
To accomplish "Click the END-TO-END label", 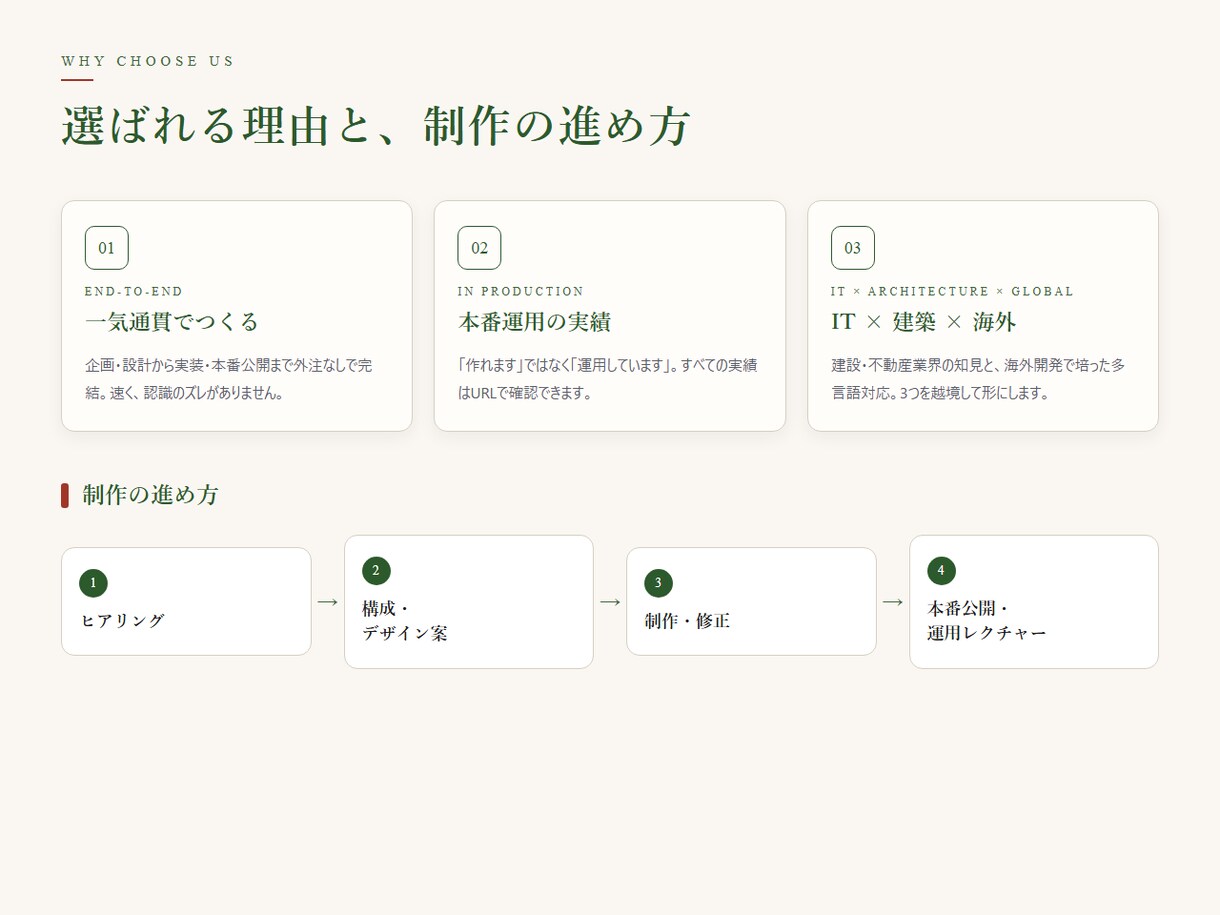I will pyautogui.click(x=134, y=292).
